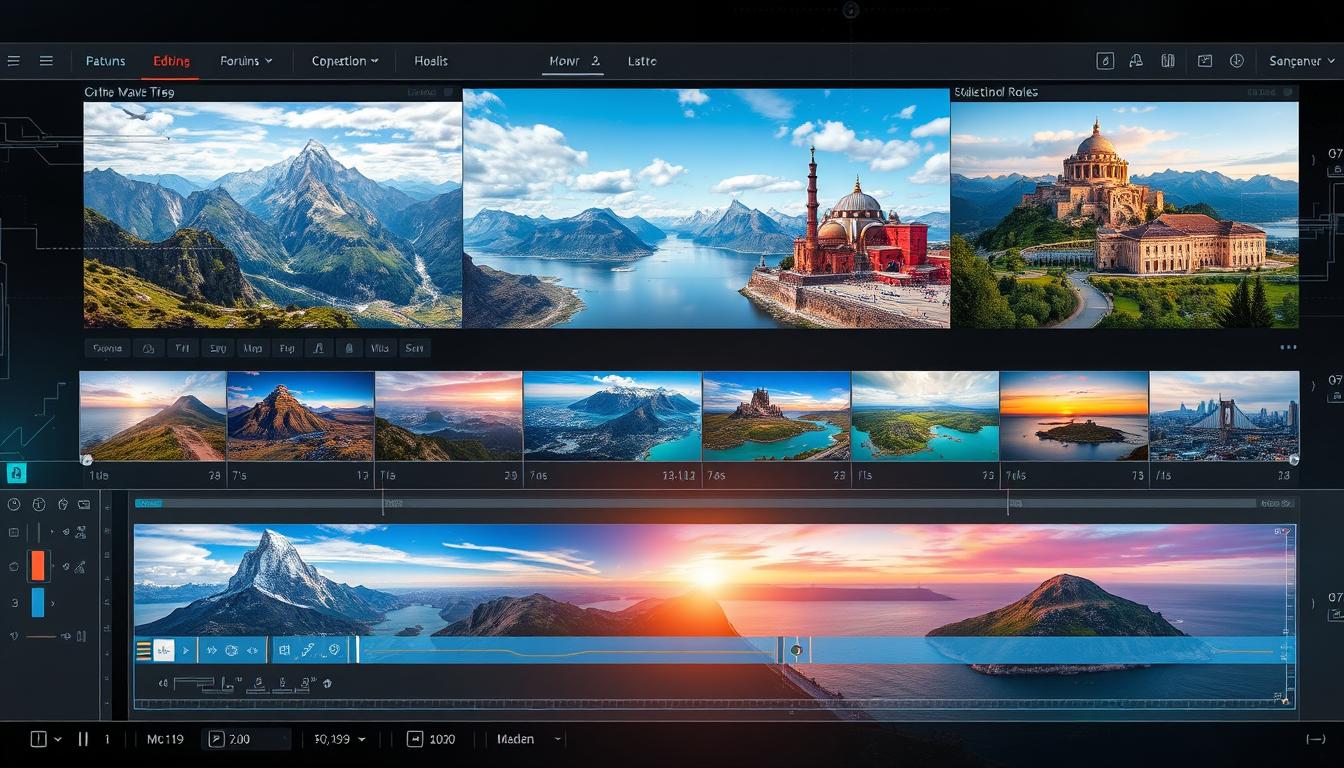Click the orange lines icon on timeline toolbar
1344x768 pixels.
pyautogui.click(x=143, y=650)
